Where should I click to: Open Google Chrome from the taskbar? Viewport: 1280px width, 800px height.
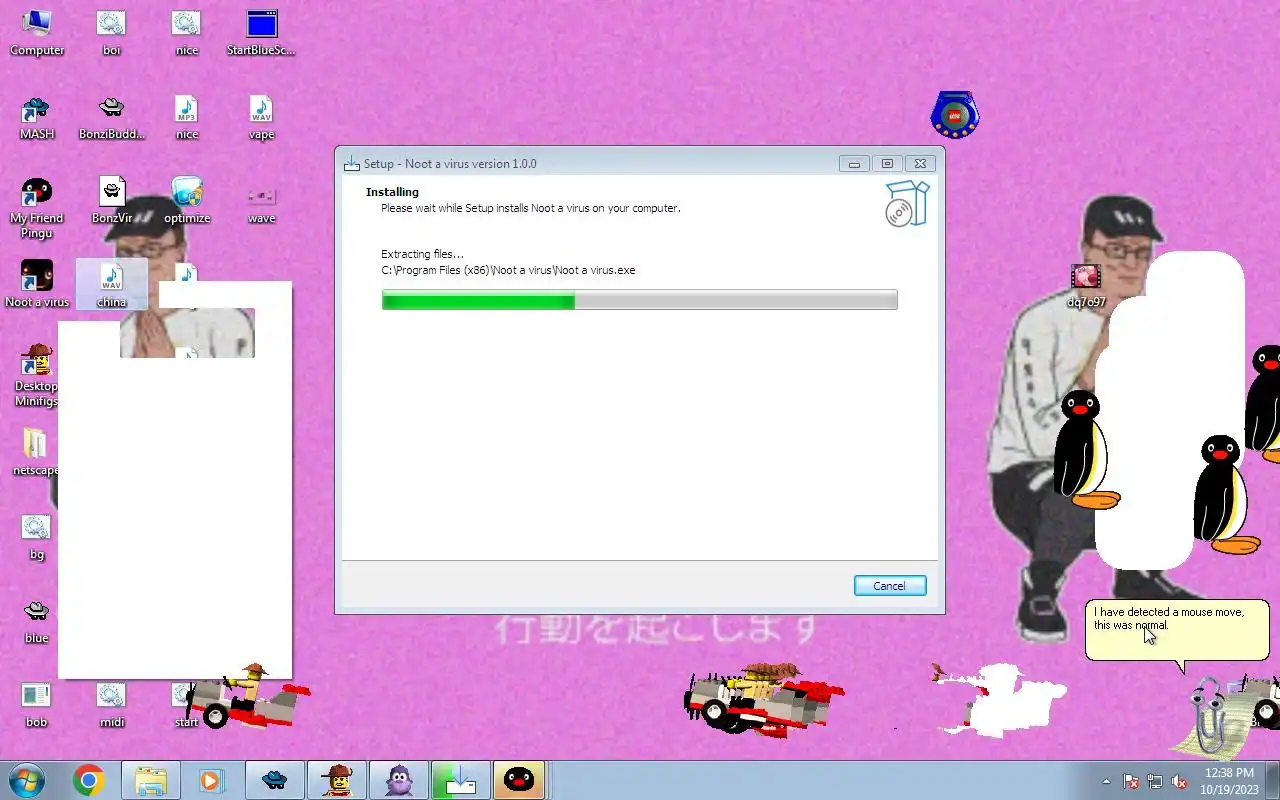88,780
